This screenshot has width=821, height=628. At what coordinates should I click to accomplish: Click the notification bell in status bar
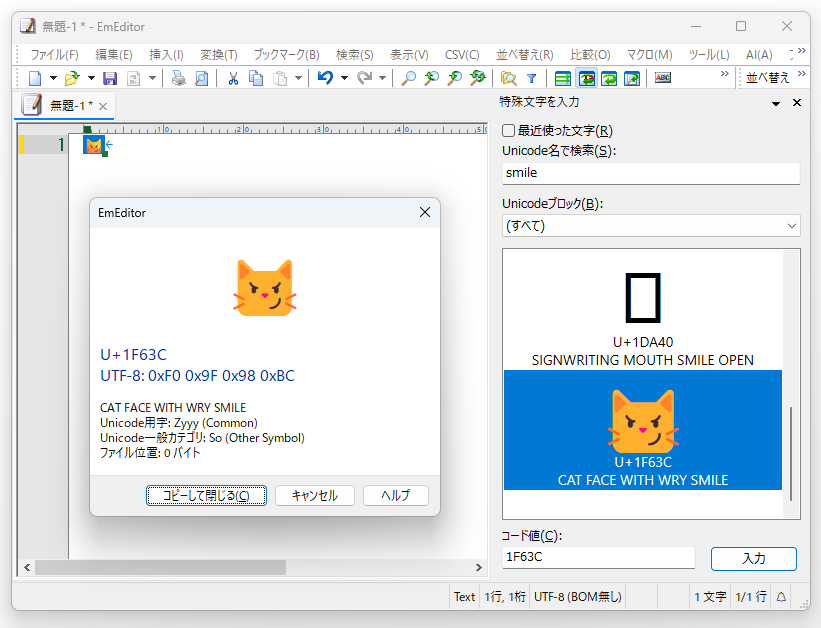(781, 597)
